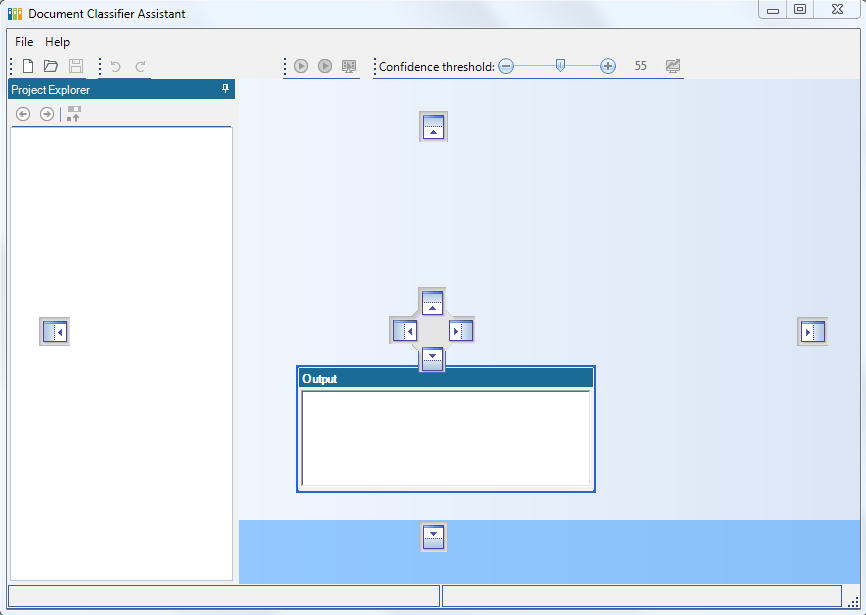Image resolution: width=866 pixels, height=615 pixels.
Task: Click the bottom docking indicator above the status bar
Action: click(x=433, y=537)
